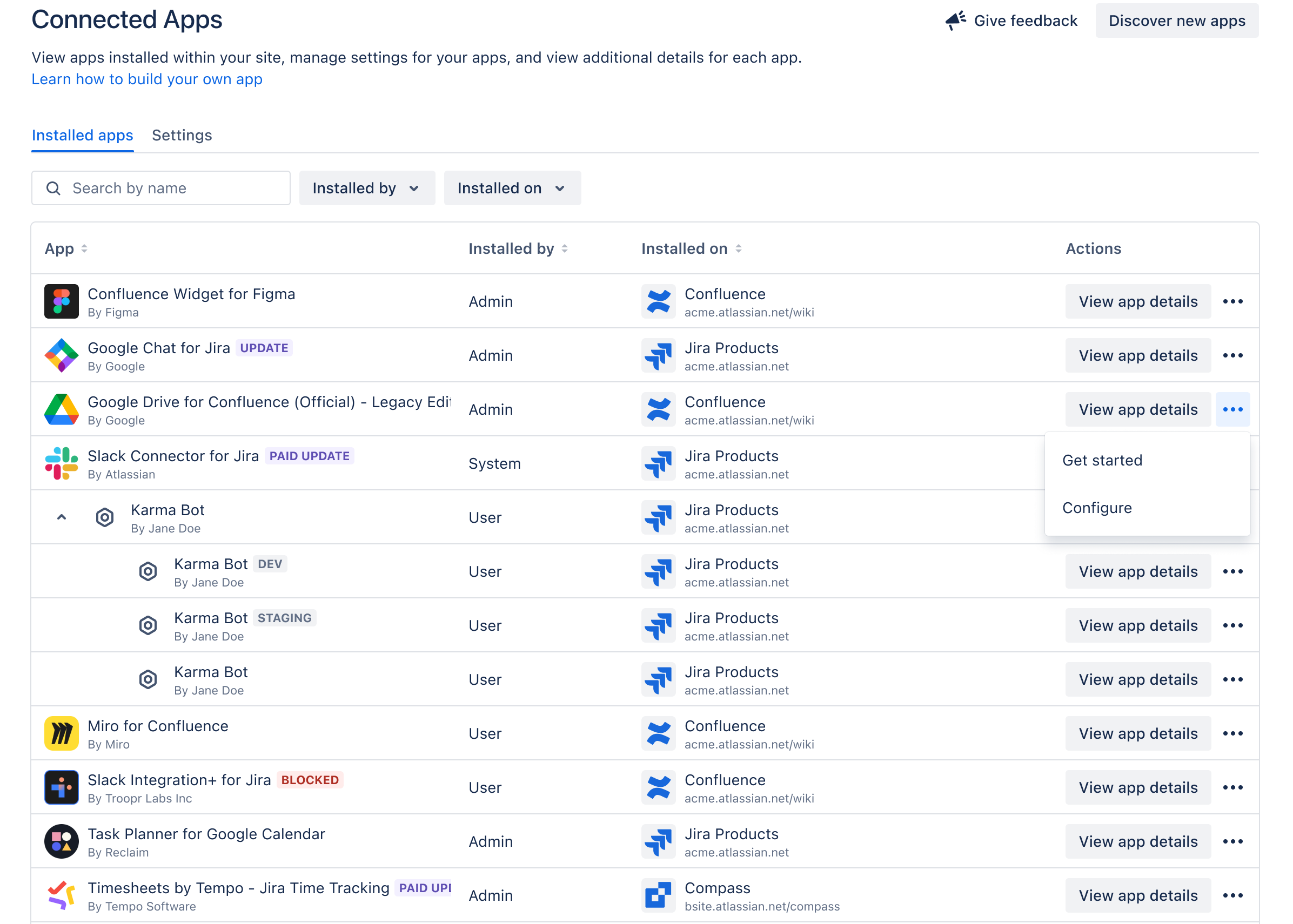
Task: Click the Karma Bot DEV hexagon icon
Action: [148, 571]
